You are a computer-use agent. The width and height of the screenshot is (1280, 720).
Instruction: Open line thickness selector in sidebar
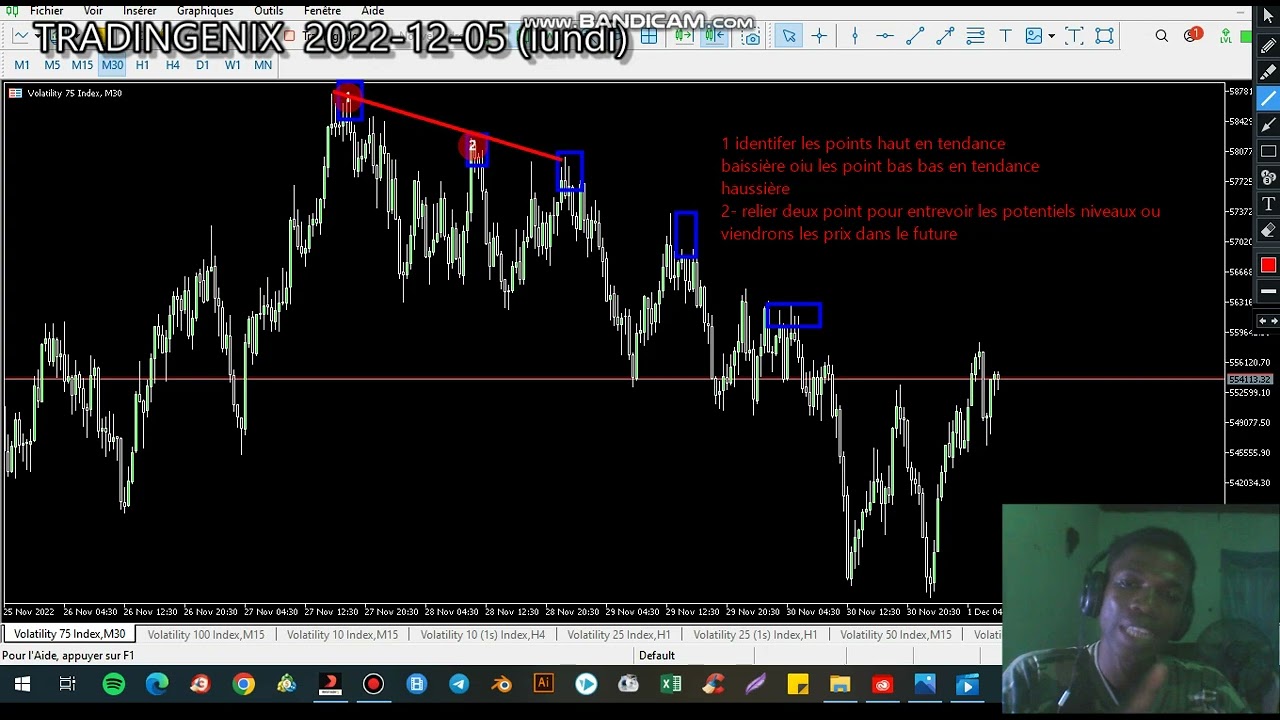(1268, 291)
